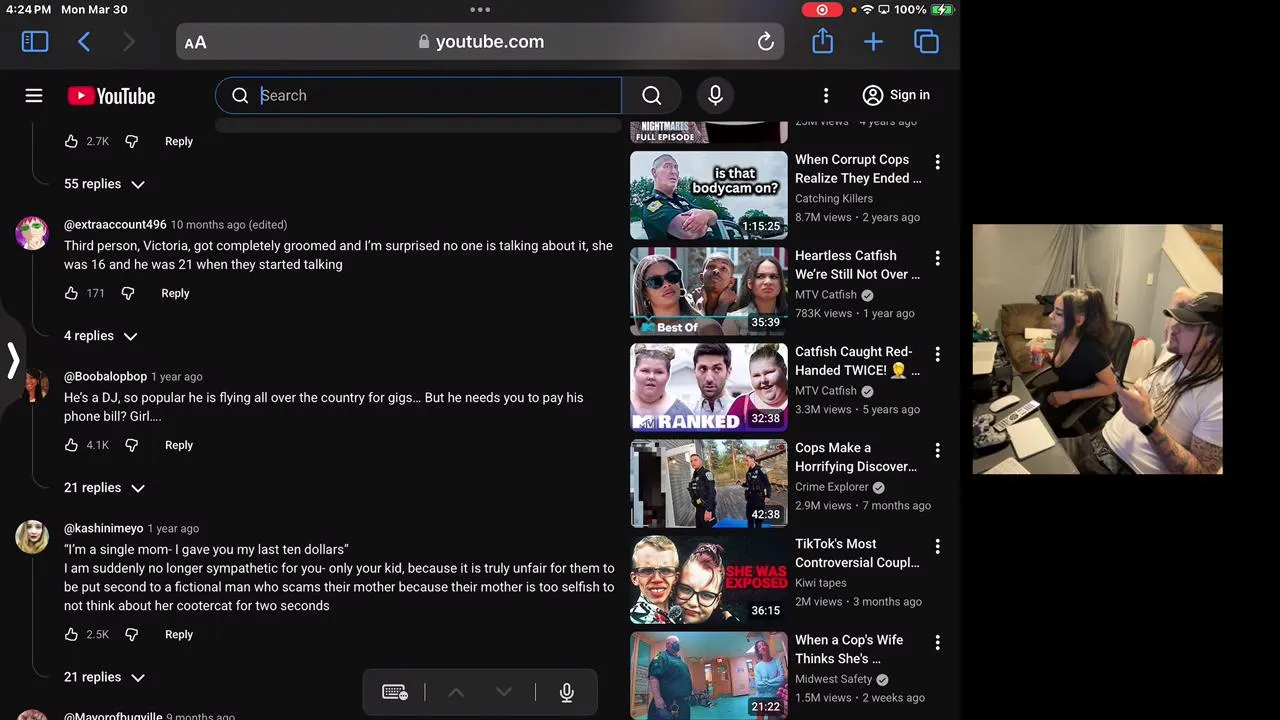
Task: Dislike the @extraaccount496 comment
Action: pyautogui.click(x=128, y=293)
